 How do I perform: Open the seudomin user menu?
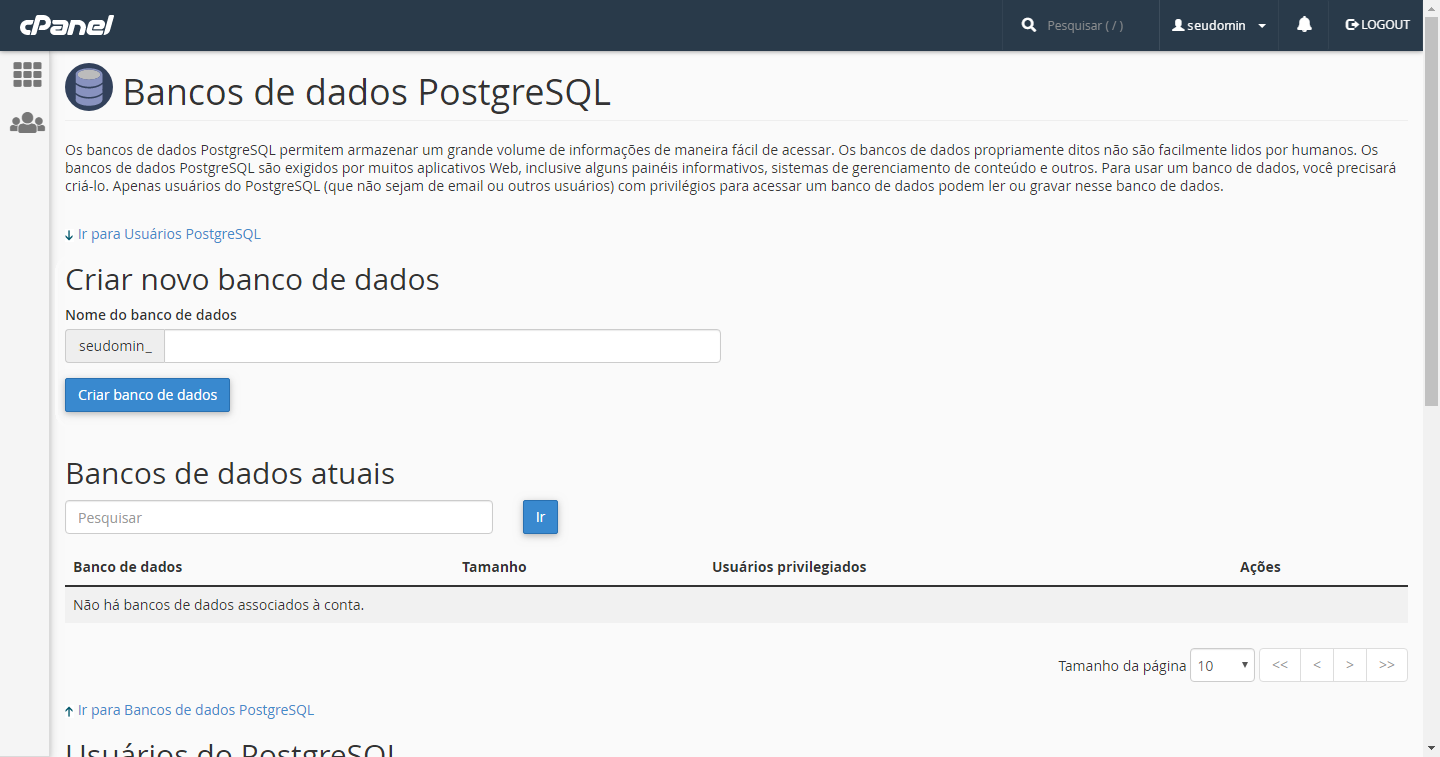[1219, 26]
